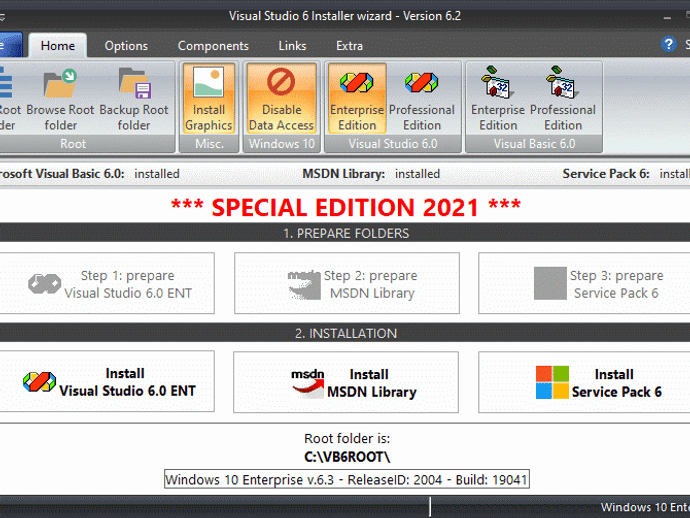The height and width of the screenshot is (518, 690).
Task: Toggle Disable Data Access for Windows 10
Action: (282, 99)
